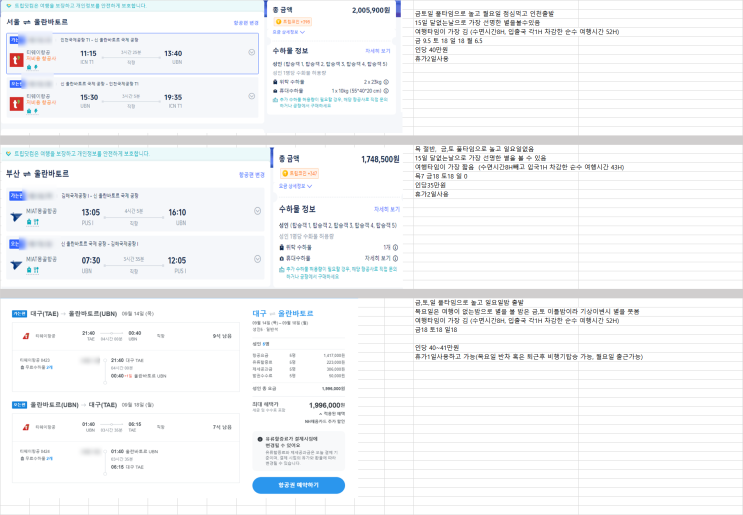Select 수하물 정보 heading in Seoul panel
Viewport: 743px width, 515px height.
290,51
